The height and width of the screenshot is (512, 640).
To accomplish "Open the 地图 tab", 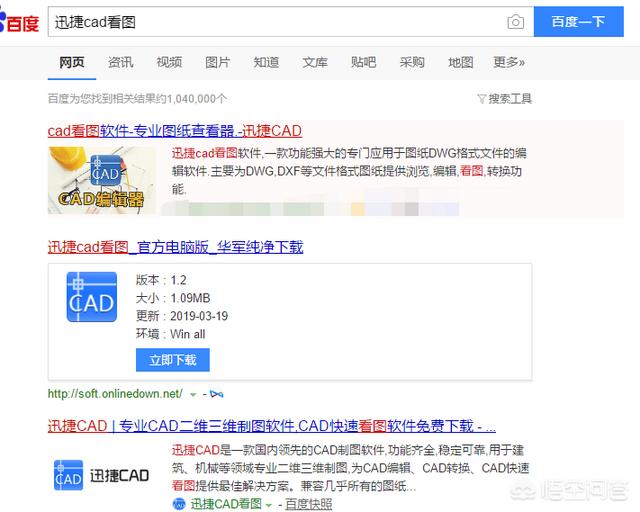I will tap(460, 62).
